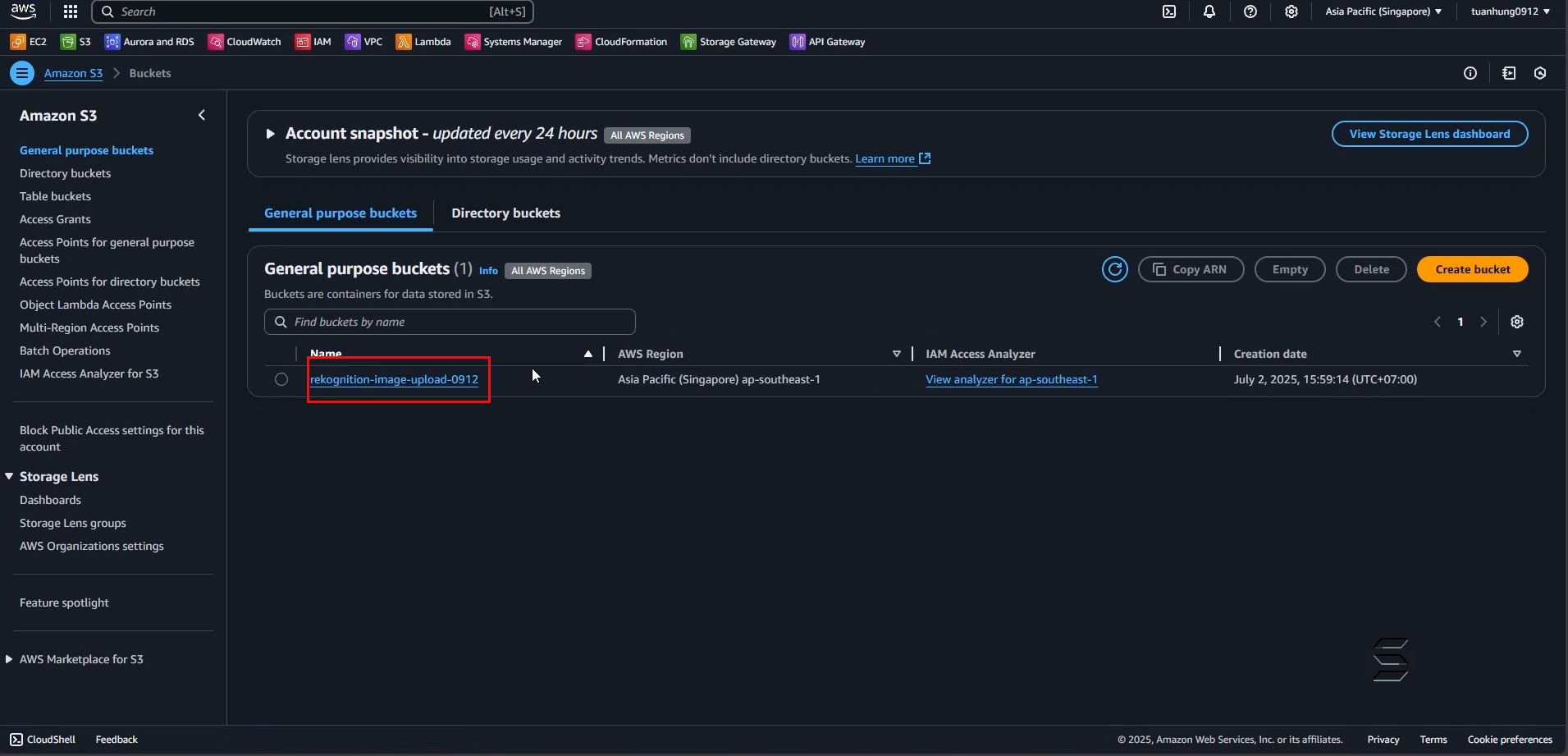Image resolution: width=1568 pixels, height=756 pixels.
Task: Open the services grid menu
Action: (x=71, y=11)
